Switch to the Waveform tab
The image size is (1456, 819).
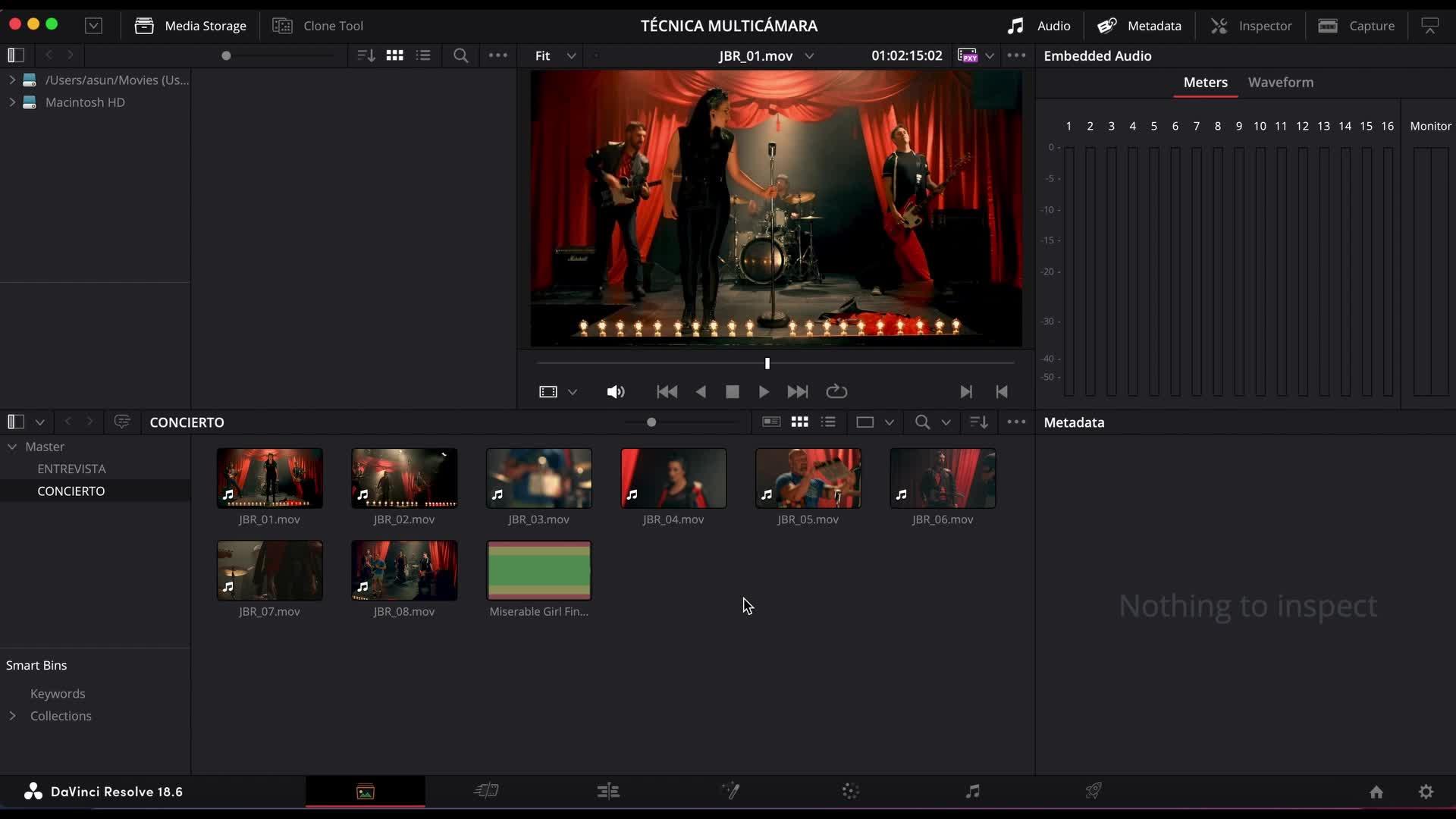click(1280, 83)
